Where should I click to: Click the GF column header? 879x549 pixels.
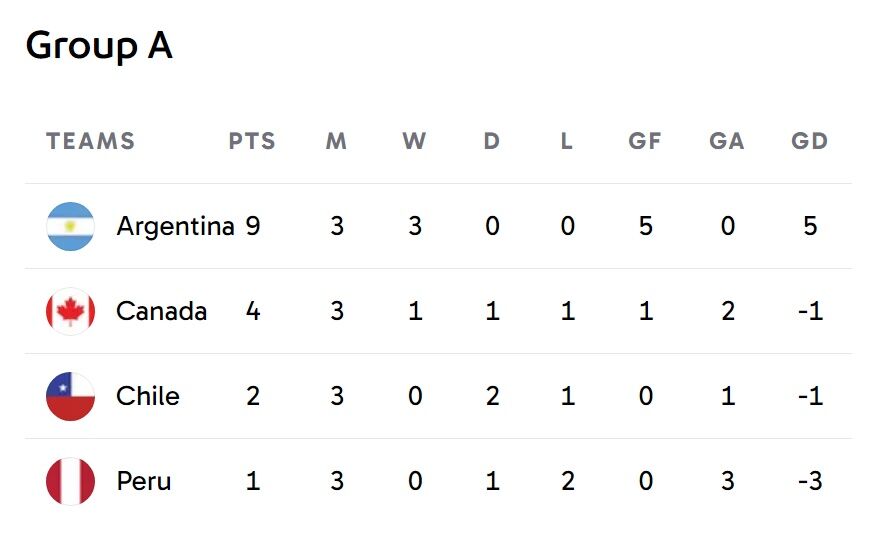(645, 141)
